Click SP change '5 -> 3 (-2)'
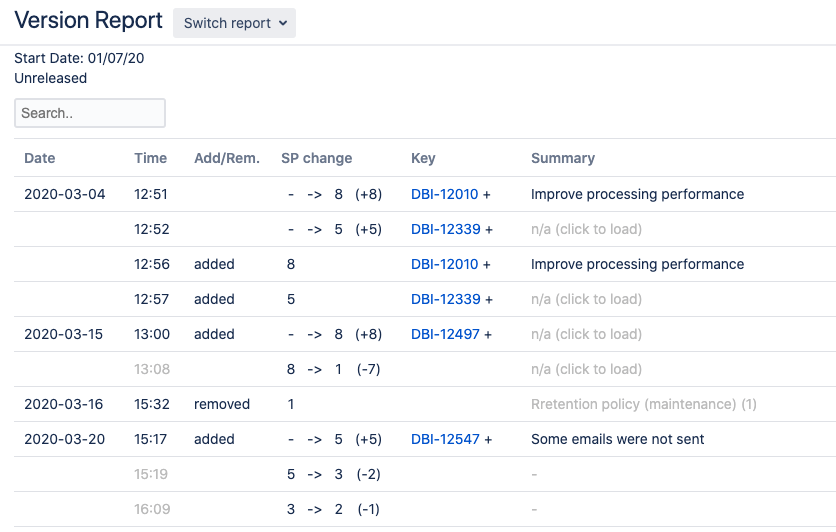 [333, 474]
